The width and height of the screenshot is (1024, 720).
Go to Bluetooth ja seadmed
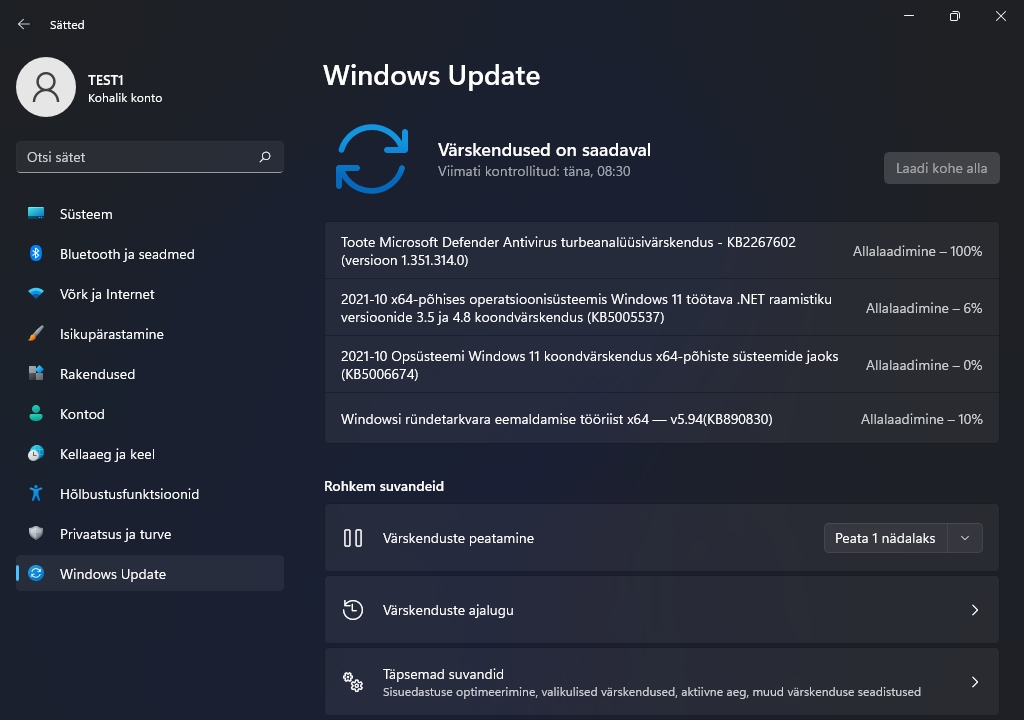point(150,254)
